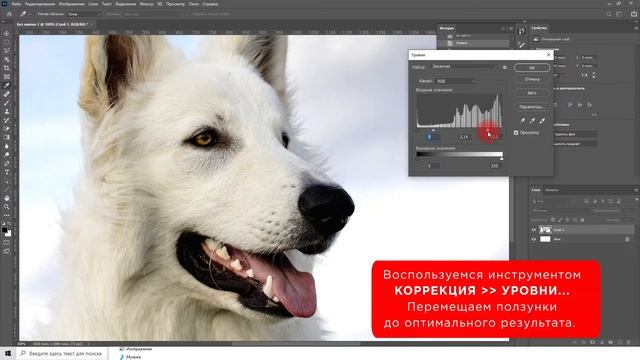Click the Windows taskbar search box
640x360 pixels.
pyautogui.click(x=63, y=353)
